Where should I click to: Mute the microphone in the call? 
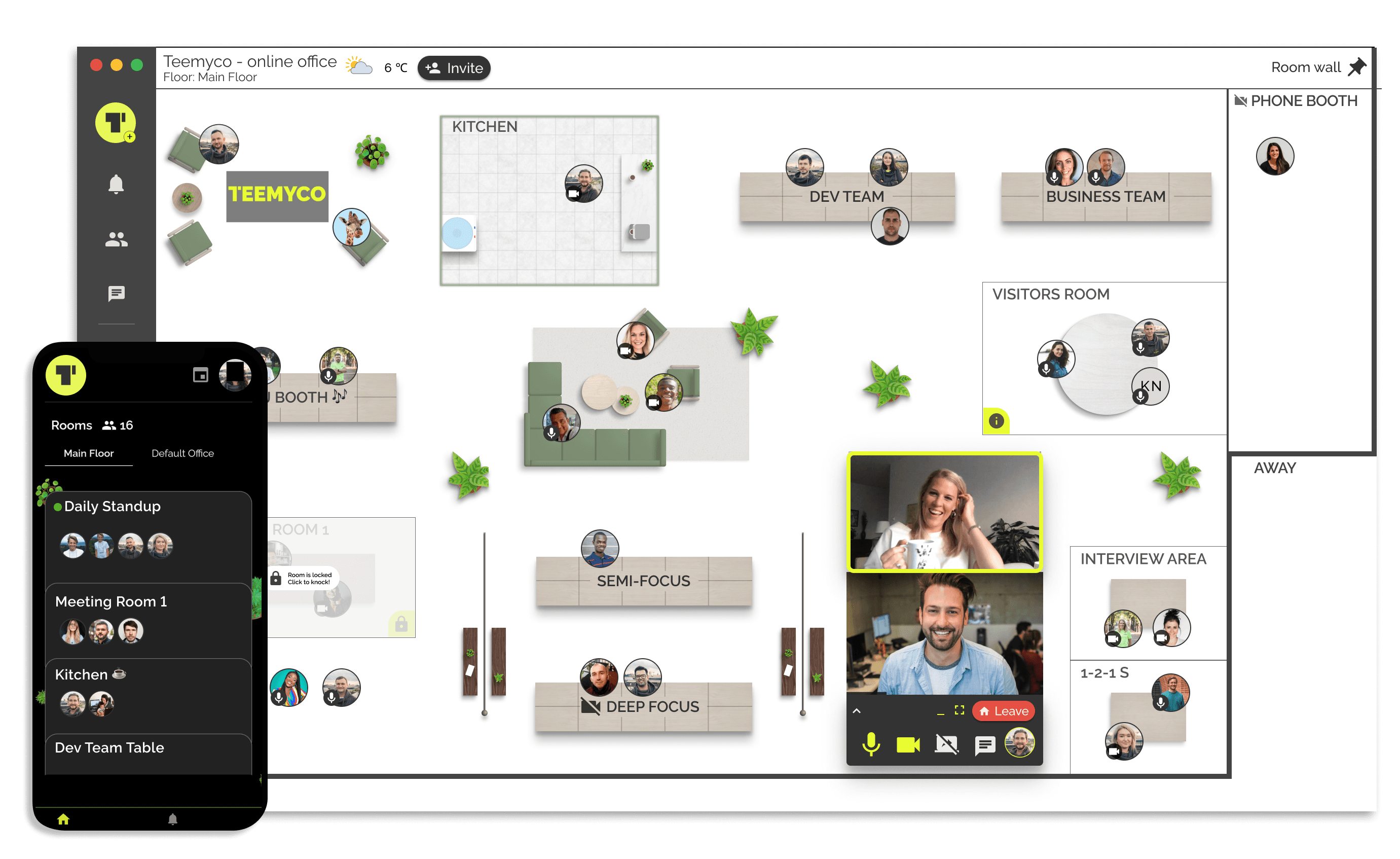871,744
